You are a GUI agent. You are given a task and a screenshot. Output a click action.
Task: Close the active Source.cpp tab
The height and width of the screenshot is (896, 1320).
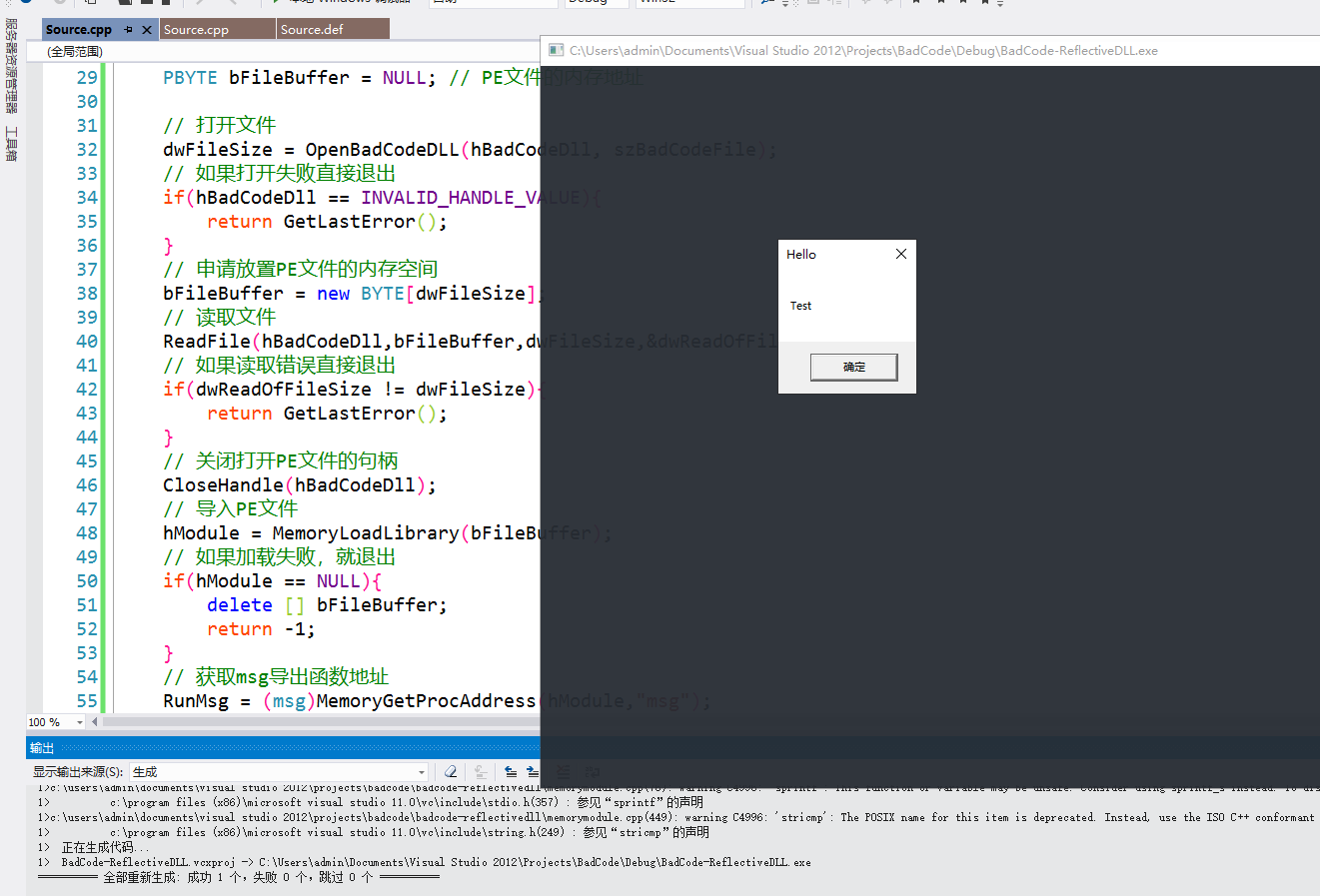(147, 30)
